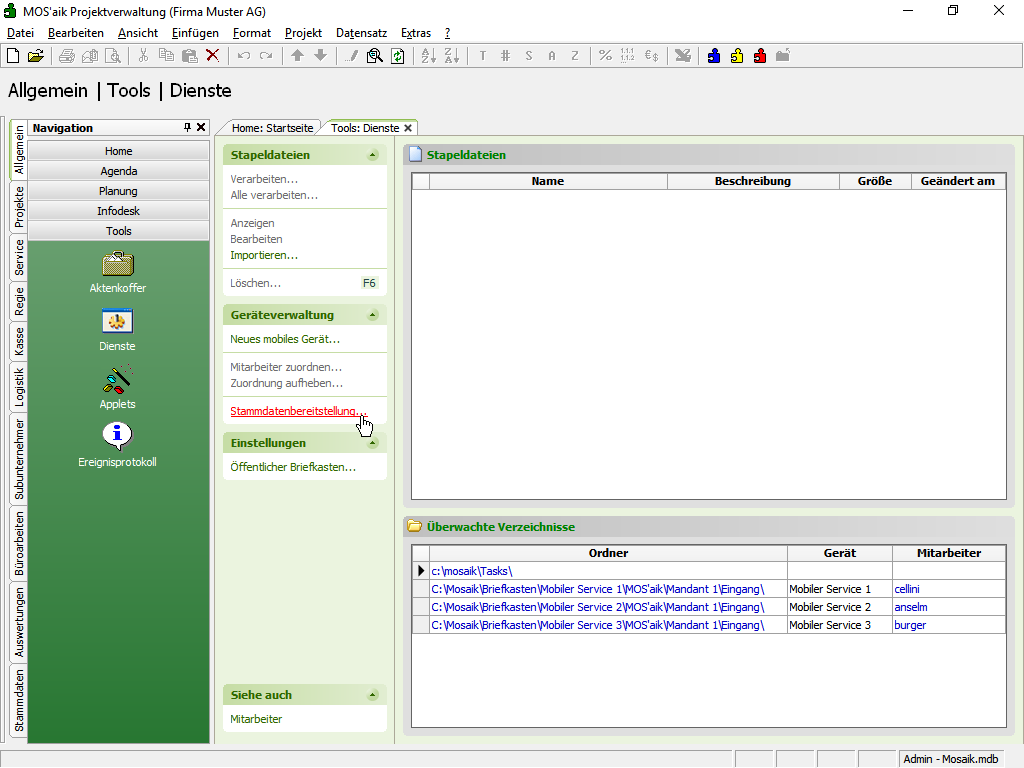Select the Dienste icon in navigation

click(x=118, y=321)
